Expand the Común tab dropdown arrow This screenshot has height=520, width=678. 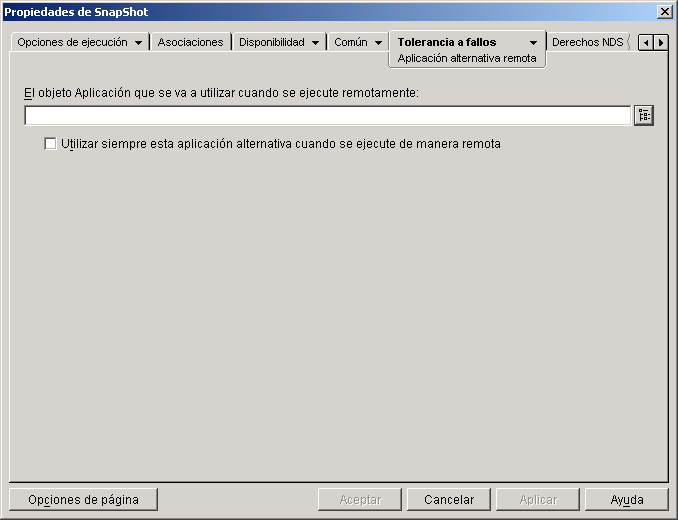click(x=378, y=42)
